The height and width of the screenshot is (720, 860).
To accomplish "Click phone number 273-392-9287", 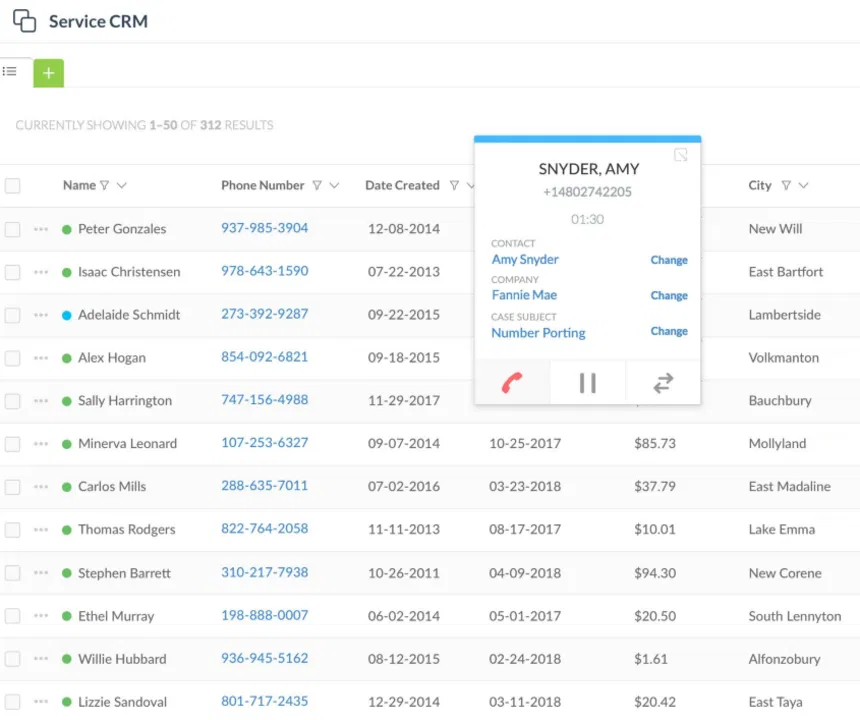I will [264, 314].
